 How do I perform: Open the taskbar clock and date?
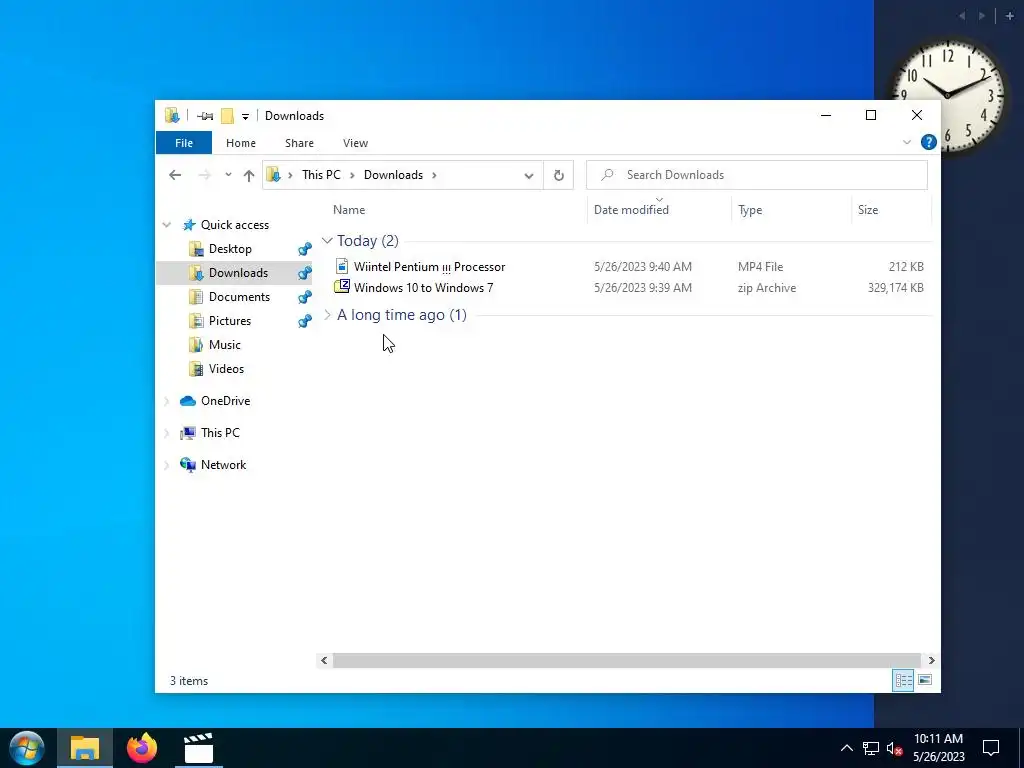click(938, 748)
